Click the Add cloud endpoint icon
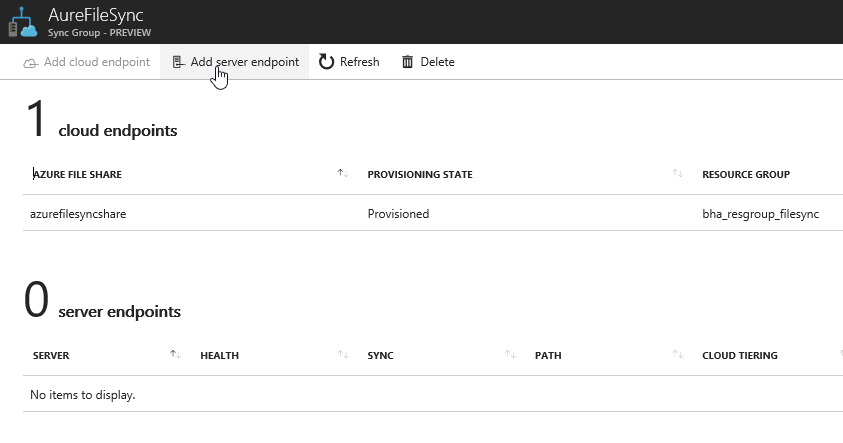 pos(31,62)
